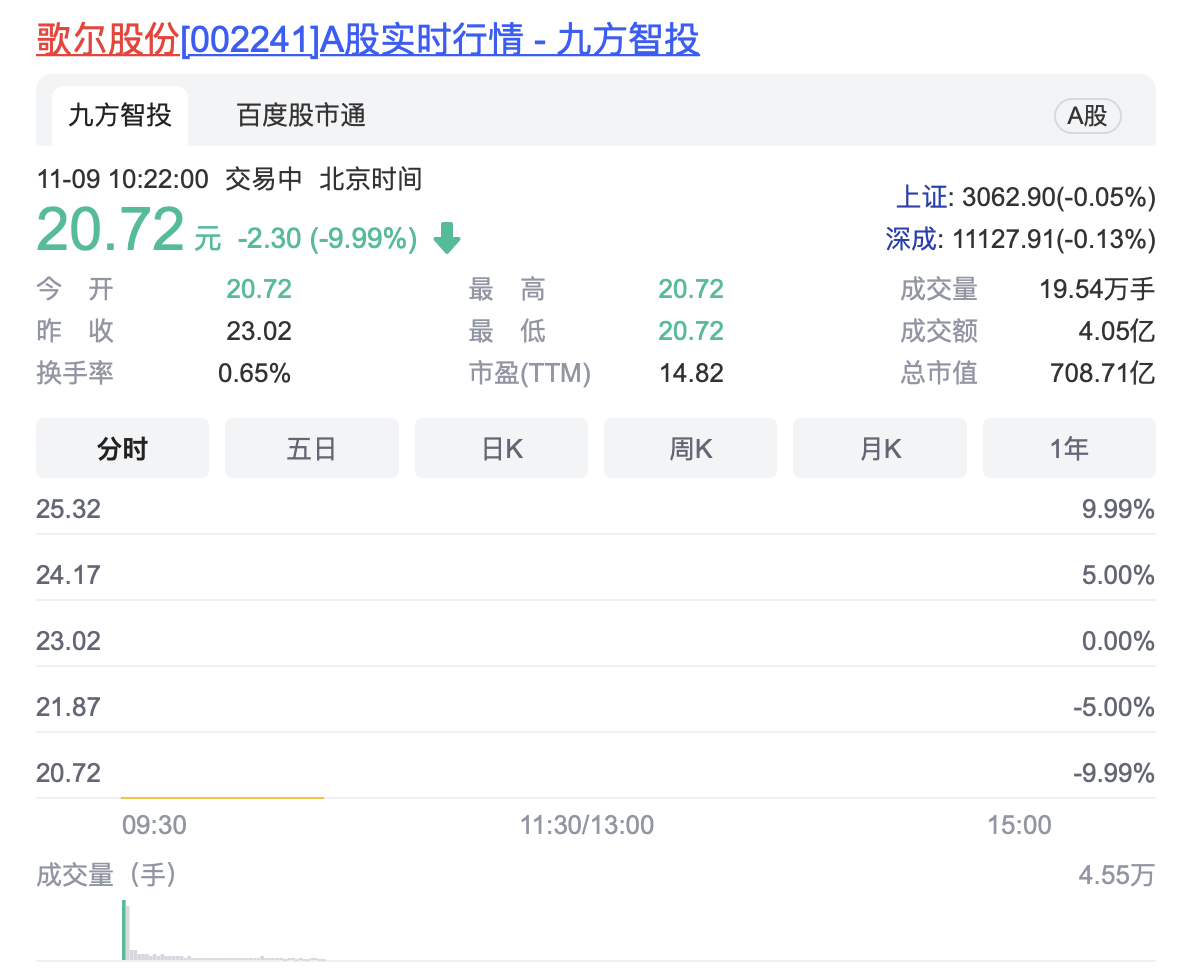Image resolution: width=1180 pixels, height=968 pixels.
Task: Click the A股 market badge
Action: 1087,116
